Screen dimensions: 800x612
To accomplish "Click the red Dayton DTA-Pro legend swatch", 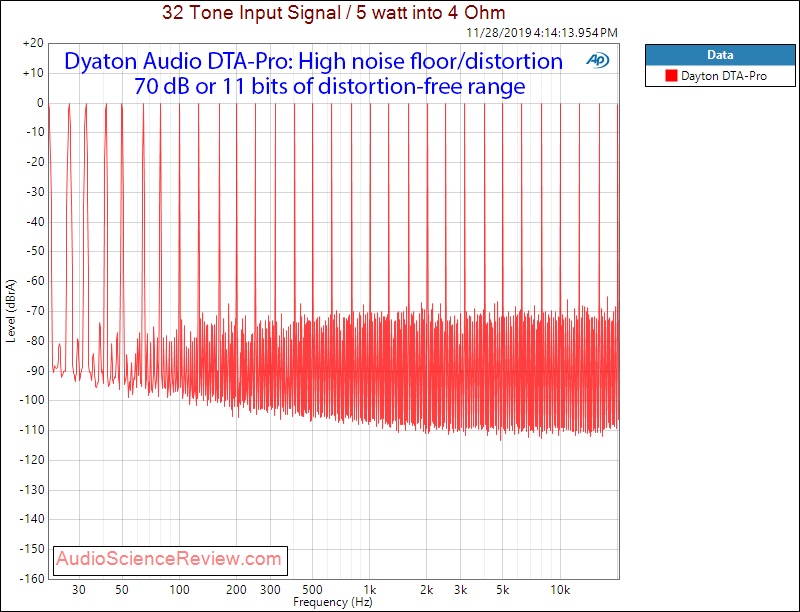I will (671, 76).
